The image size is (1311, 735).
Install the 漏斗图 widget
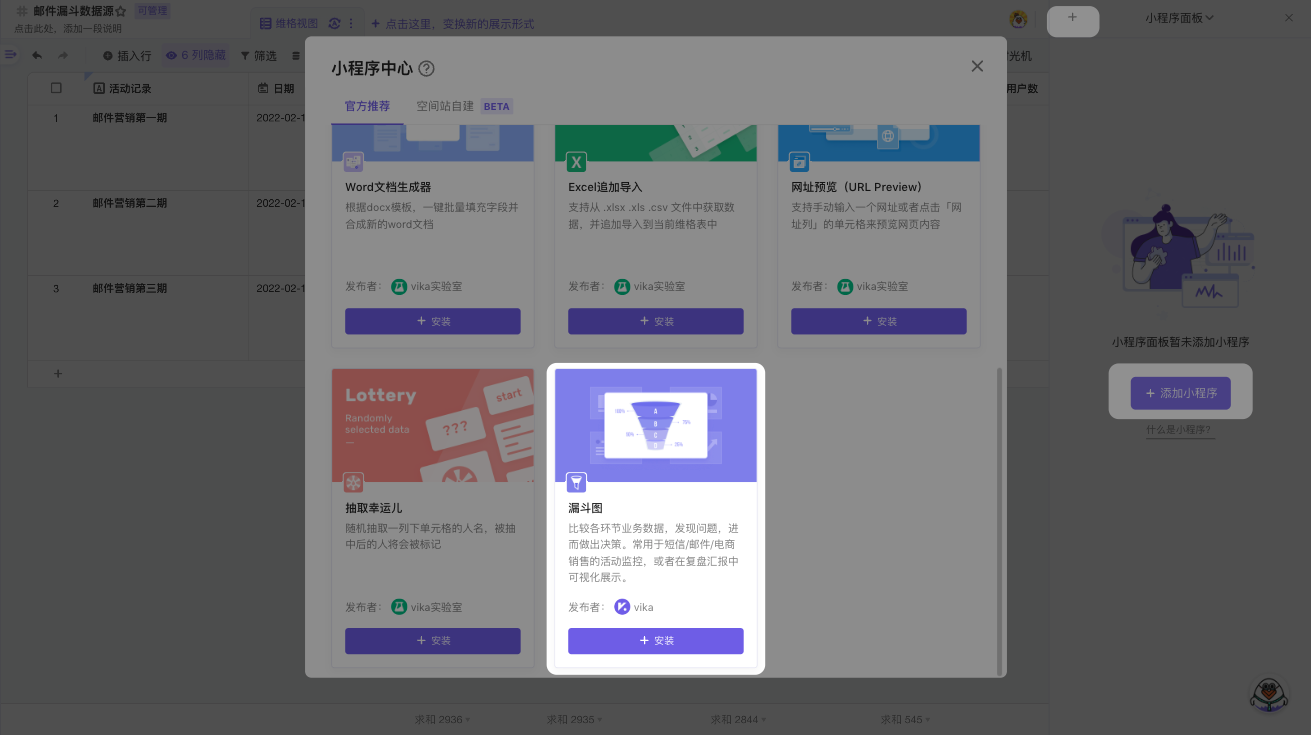click(x=656, y=641)
